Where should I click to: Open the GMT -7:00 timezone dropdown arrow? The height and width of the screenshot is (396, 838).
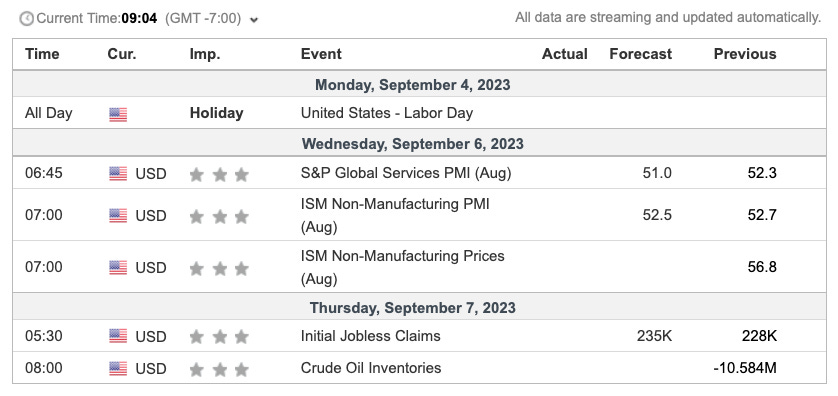point(254,20)
